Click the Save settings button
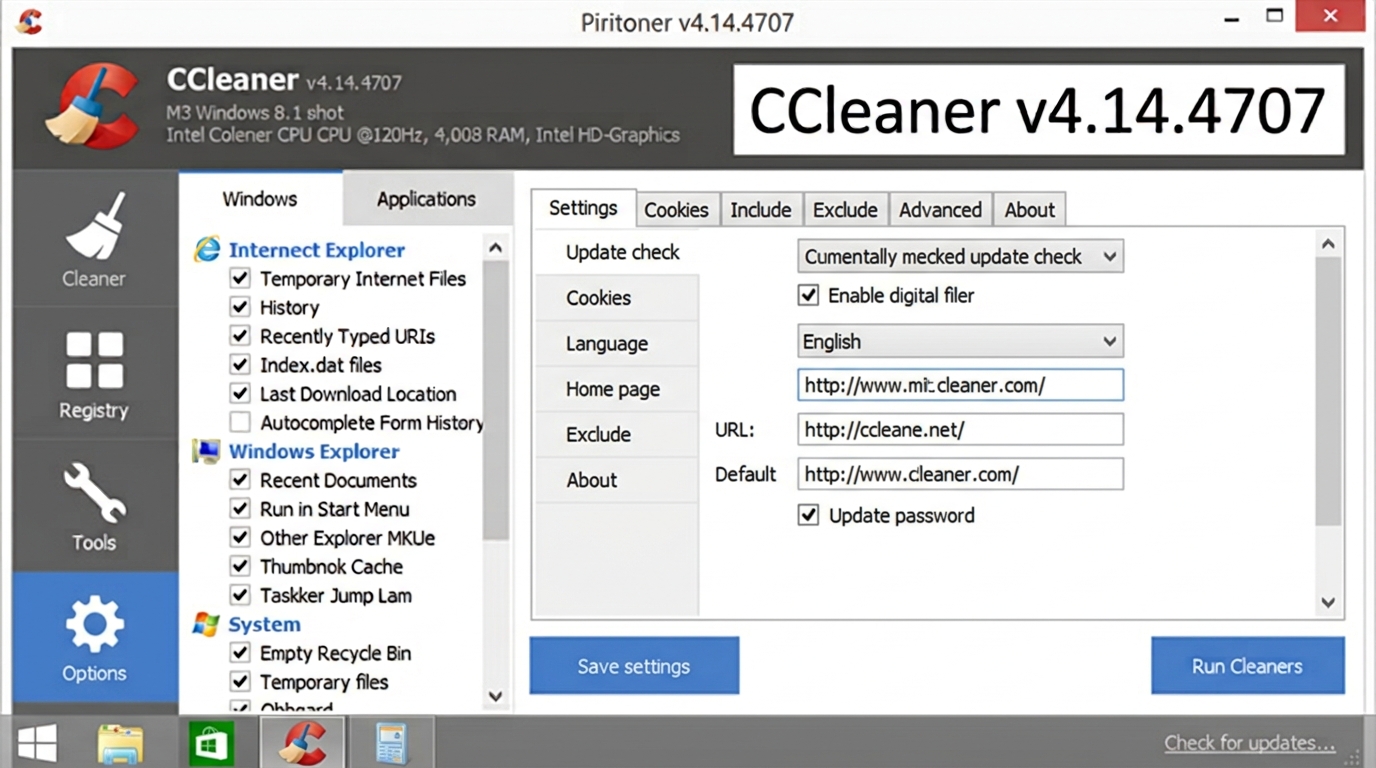 coord(634,666)
